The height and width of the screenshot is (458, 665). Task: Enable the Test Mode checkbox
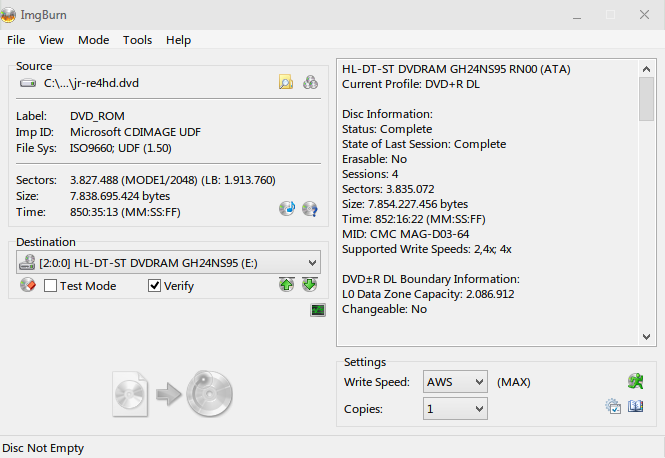click(x=50, y=285)
